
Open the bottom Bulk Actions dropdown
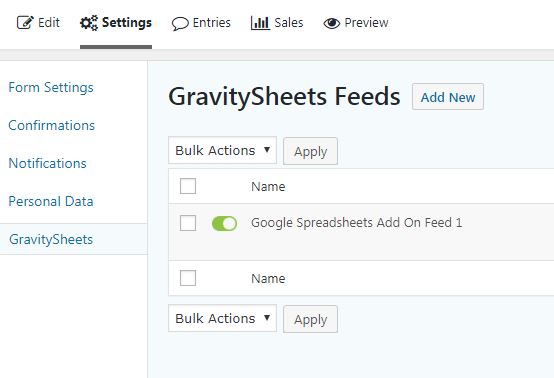coord(223,318)
